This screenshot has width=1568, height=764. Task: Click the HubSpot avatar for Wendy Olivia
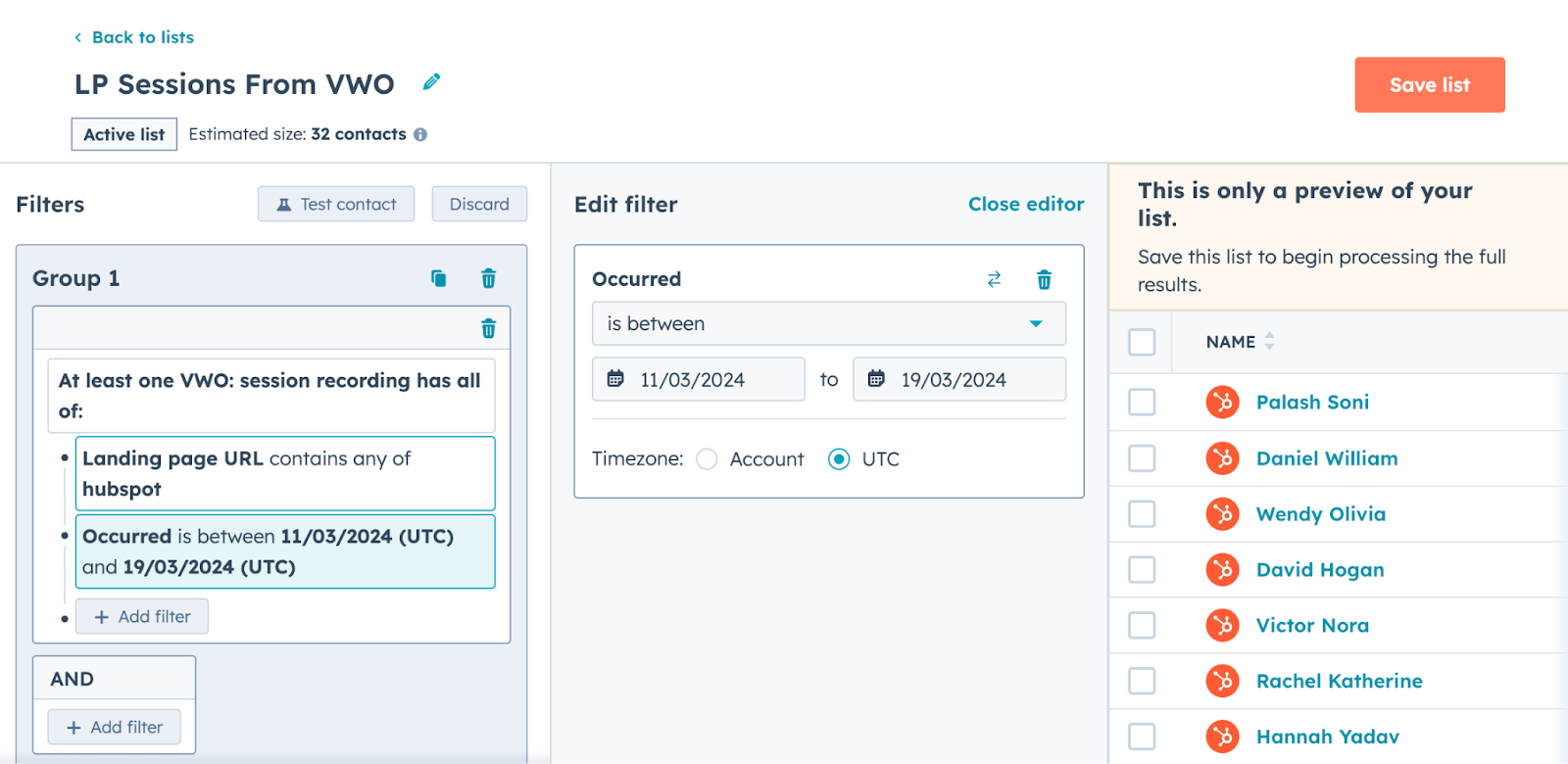pos(1222,514)
